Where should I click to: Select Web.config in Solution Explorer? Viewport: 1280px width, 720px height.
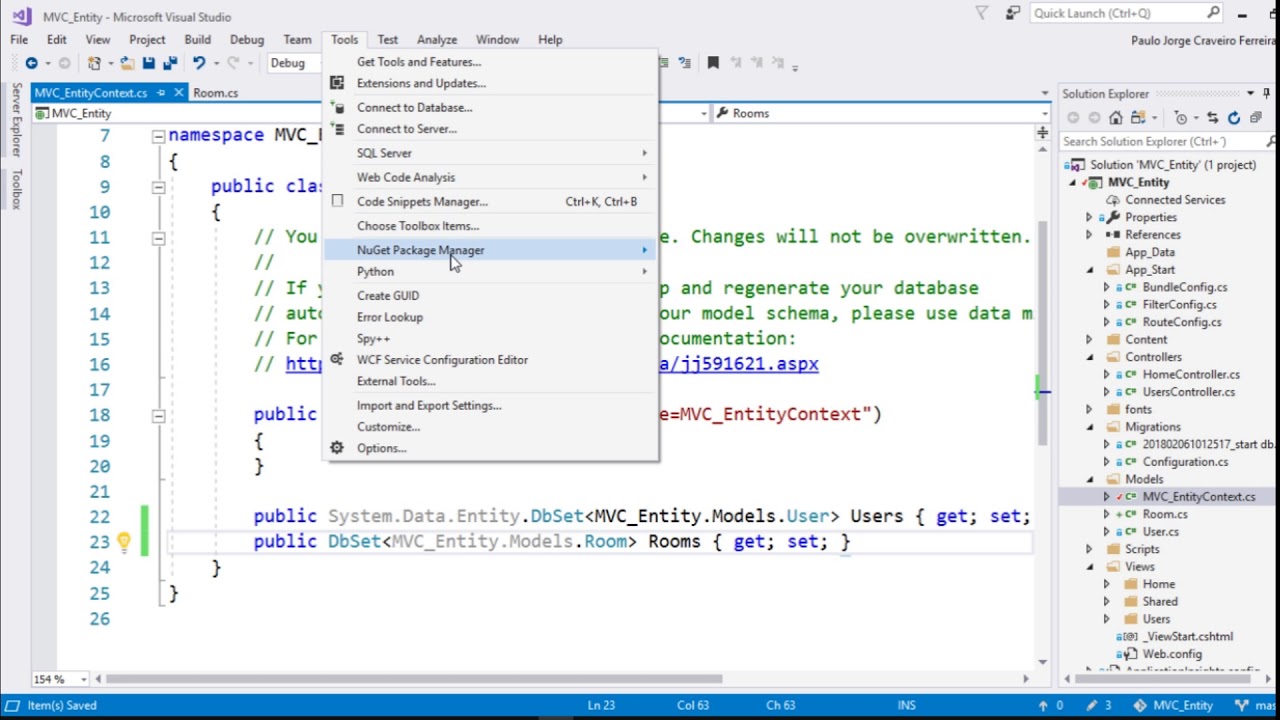click(1172, 654)
